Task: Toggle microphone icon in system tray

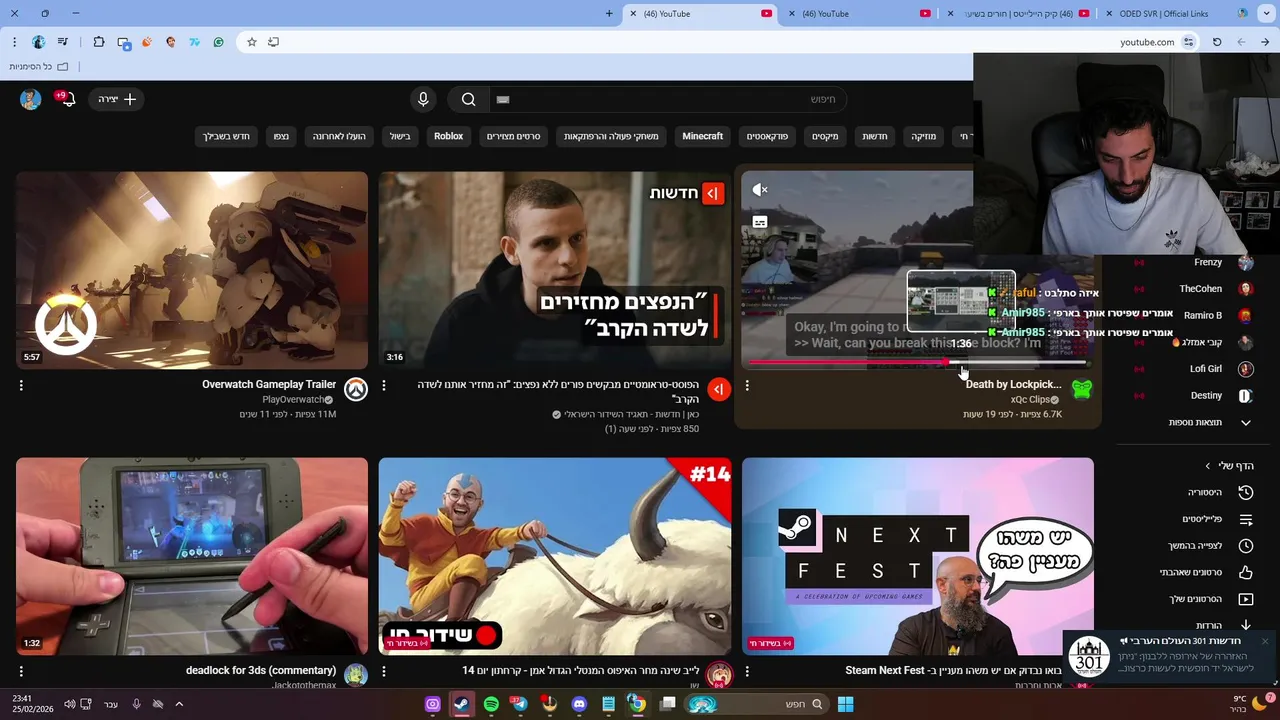Action: pos(136,704)
